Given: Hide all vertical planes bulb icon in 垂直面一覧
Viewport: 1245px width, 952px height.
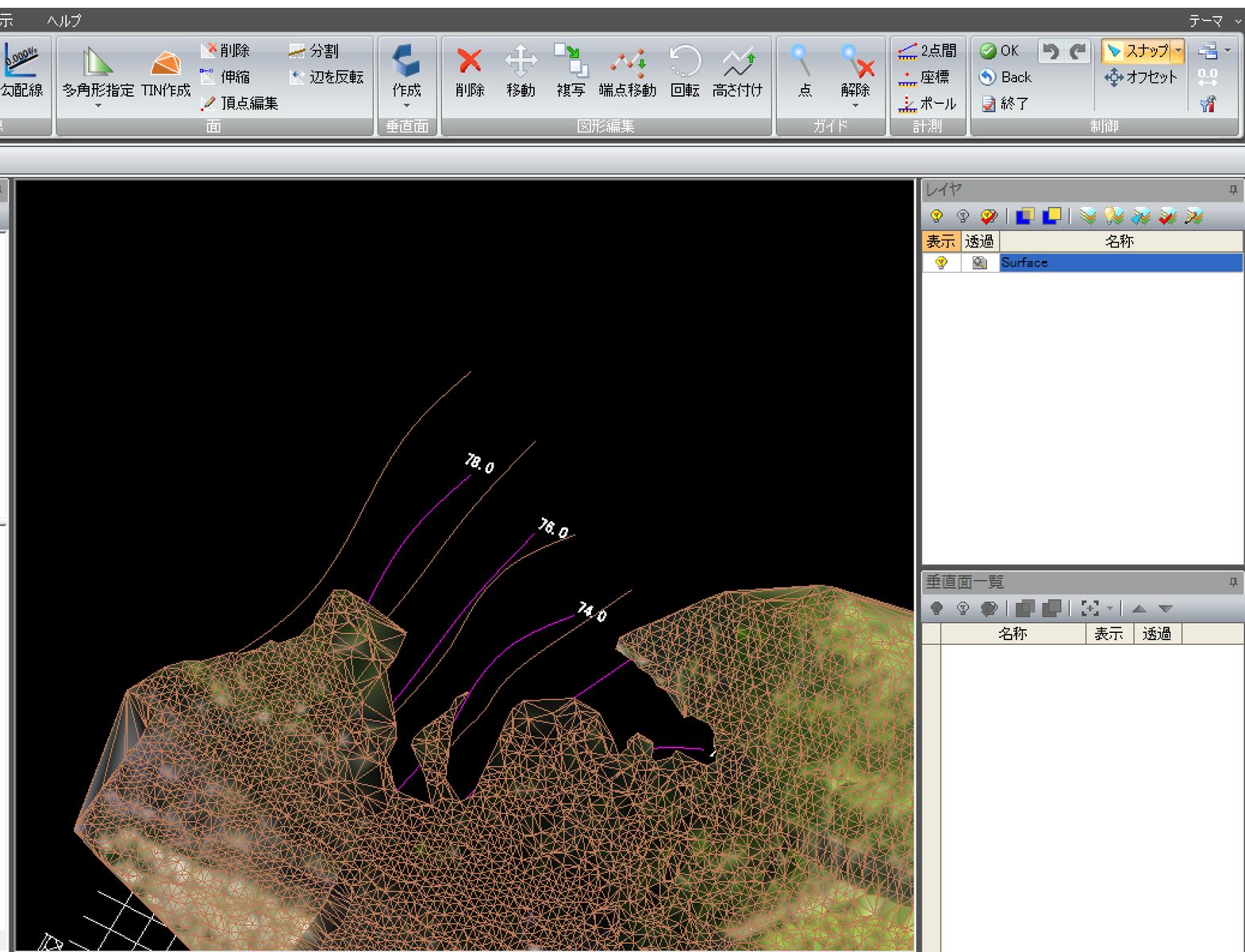Looking at the screenshot, I should (x=963, y=608).
